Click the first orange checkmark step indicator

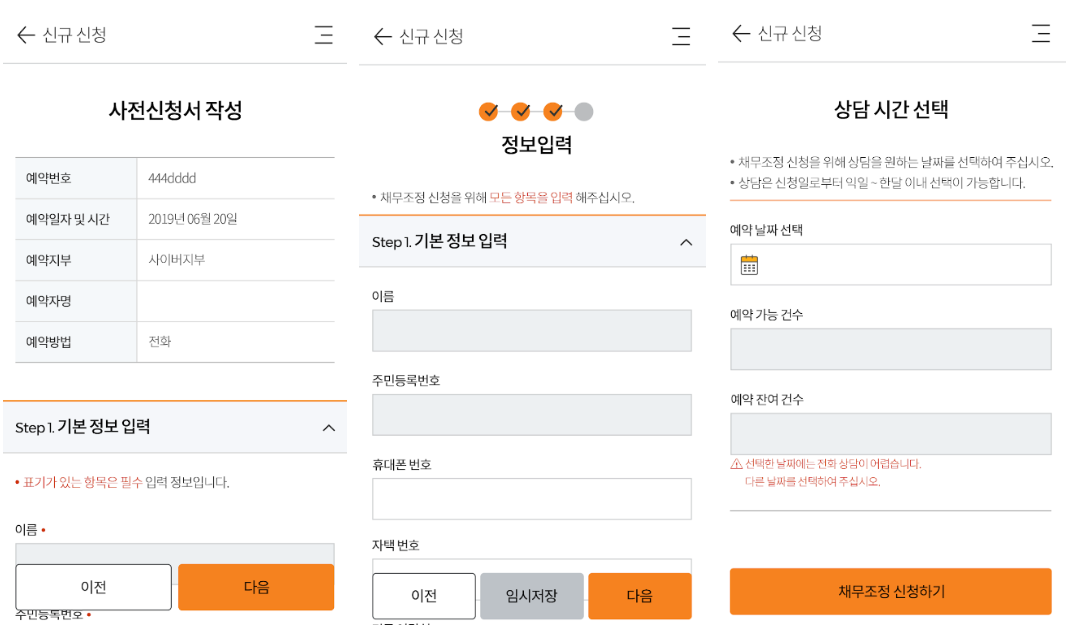tap(489, 113)
